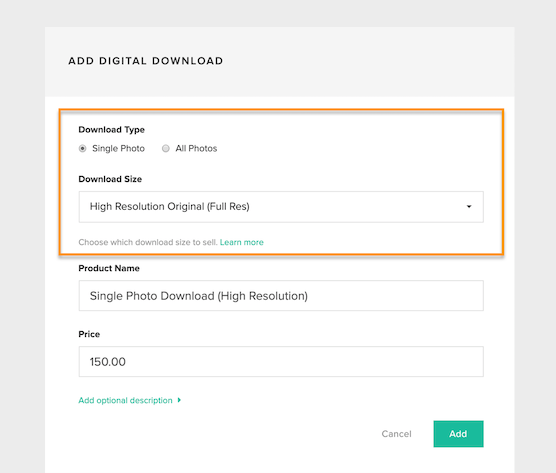This screenshot has height=473, width=556.
Task: Click the All Photos option label
Action: pos(196,149)
